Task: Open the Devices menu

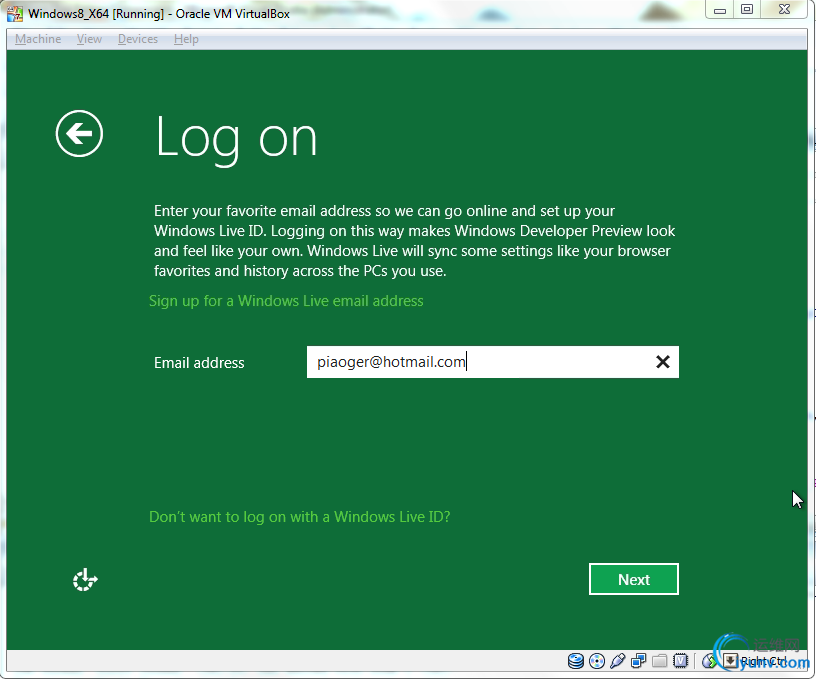Action: 138,39
